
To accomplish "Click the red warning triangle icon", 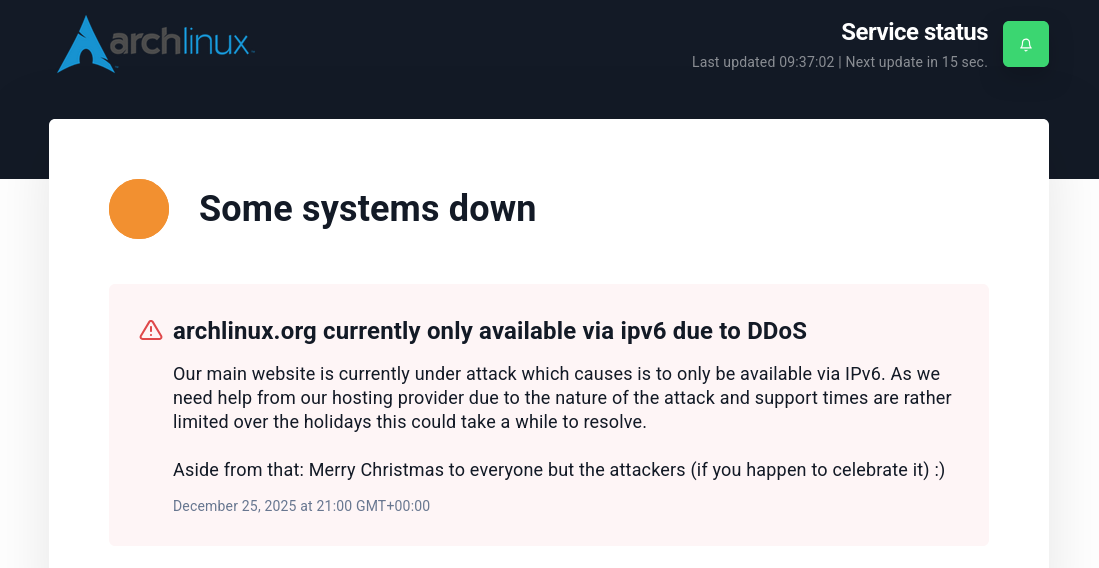I will coord(151,330).
